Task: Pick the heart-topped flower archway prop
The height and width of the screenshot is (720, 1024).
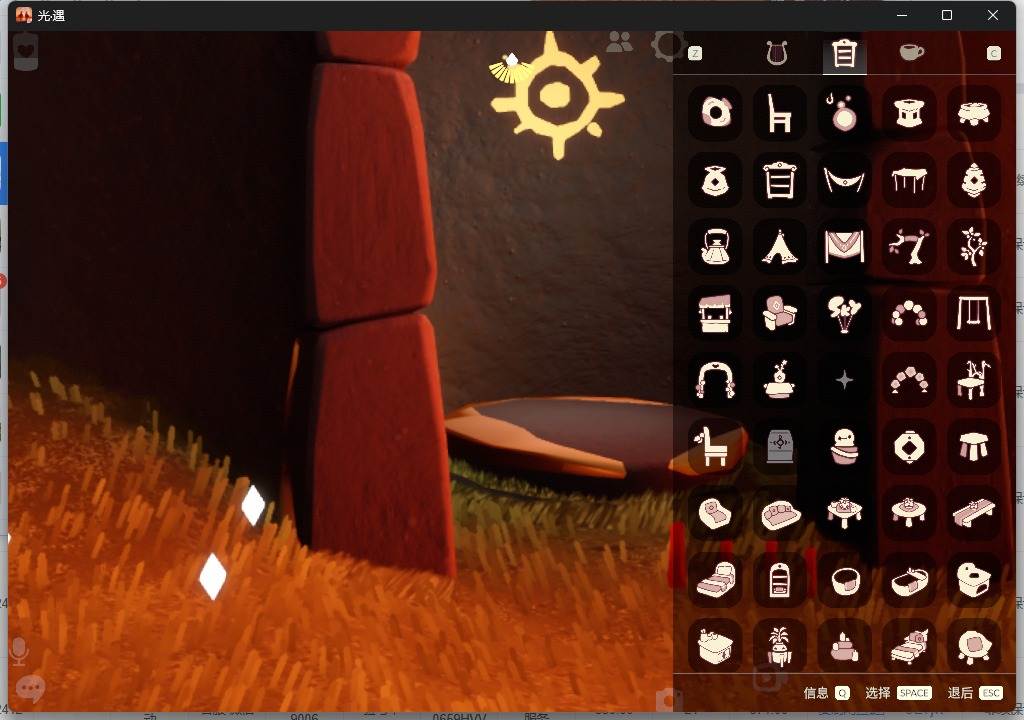Action: [x=715, y=380]
